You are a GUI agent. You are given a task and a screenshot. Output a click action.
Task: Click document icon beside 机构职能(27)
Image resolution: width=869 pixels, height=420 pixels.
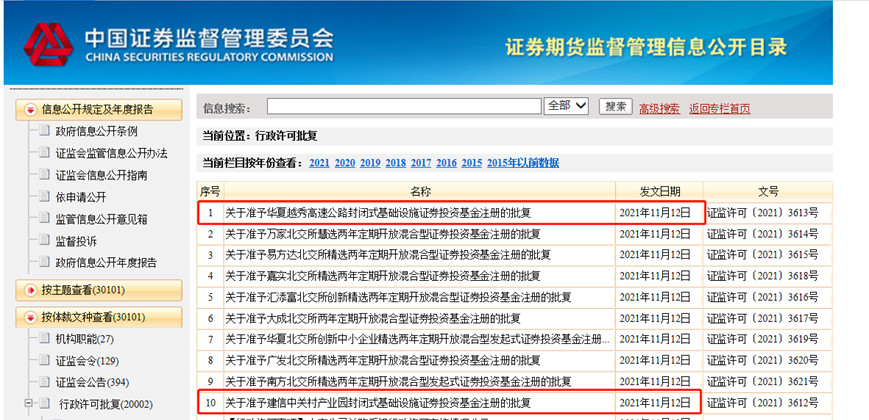point(43,339)
